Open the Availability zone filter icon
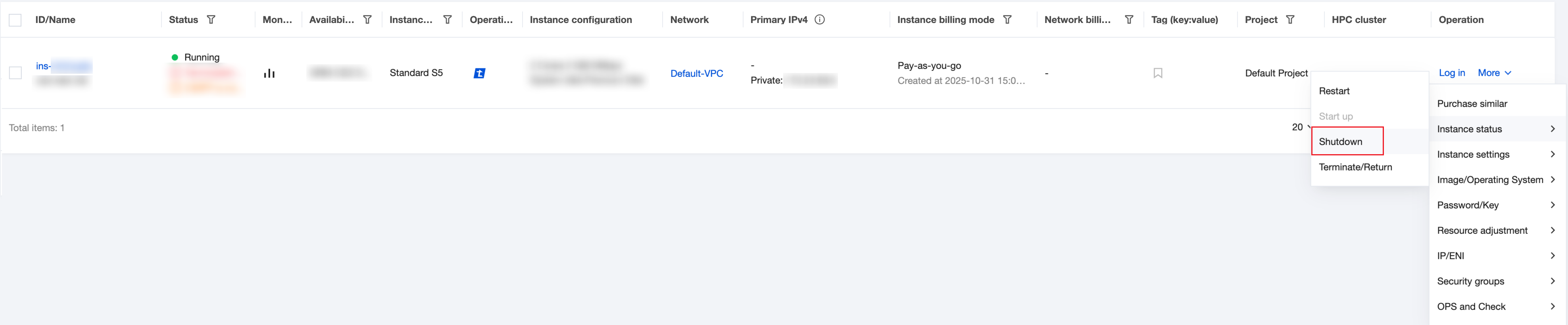Viewport: 1568px width, 325px height. pyautogui.click(x=367, y=19)
